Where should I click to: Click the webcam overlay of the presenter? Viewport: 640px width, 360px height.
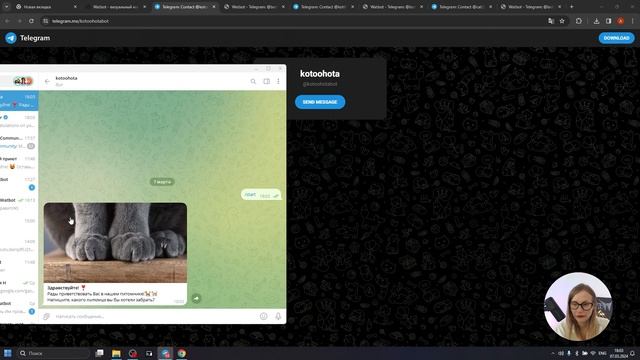pos(578,307)
